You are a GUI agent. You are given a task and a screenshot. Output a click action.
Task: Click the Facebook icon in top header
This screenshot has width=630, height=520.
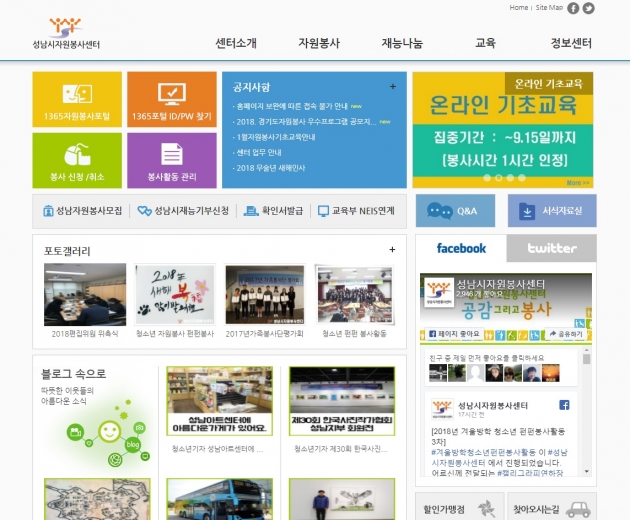click(x=573, y=8)
